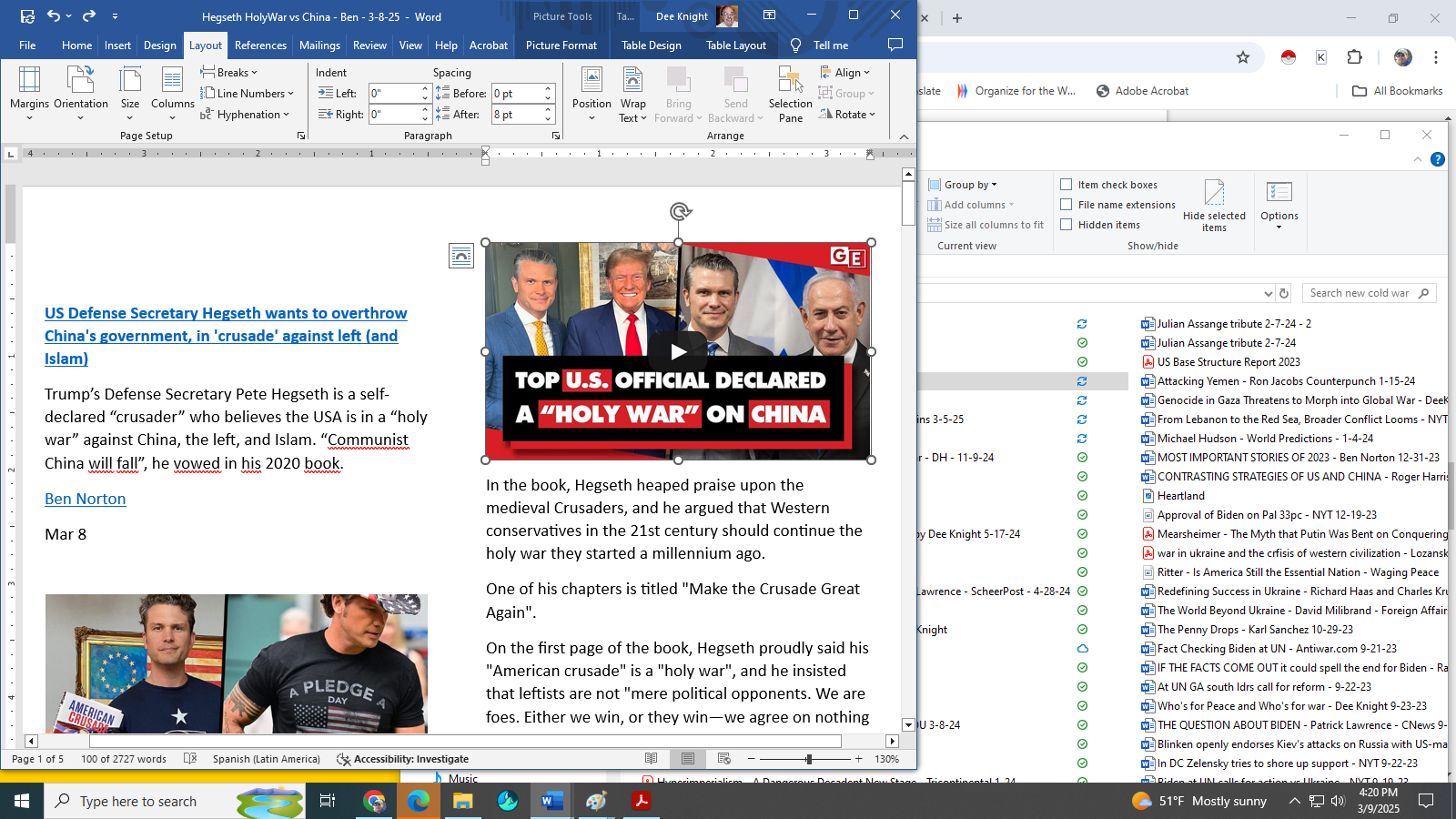Open the Picture Format tab
This screenshot has width=1456, height=819.
[561, 45]
